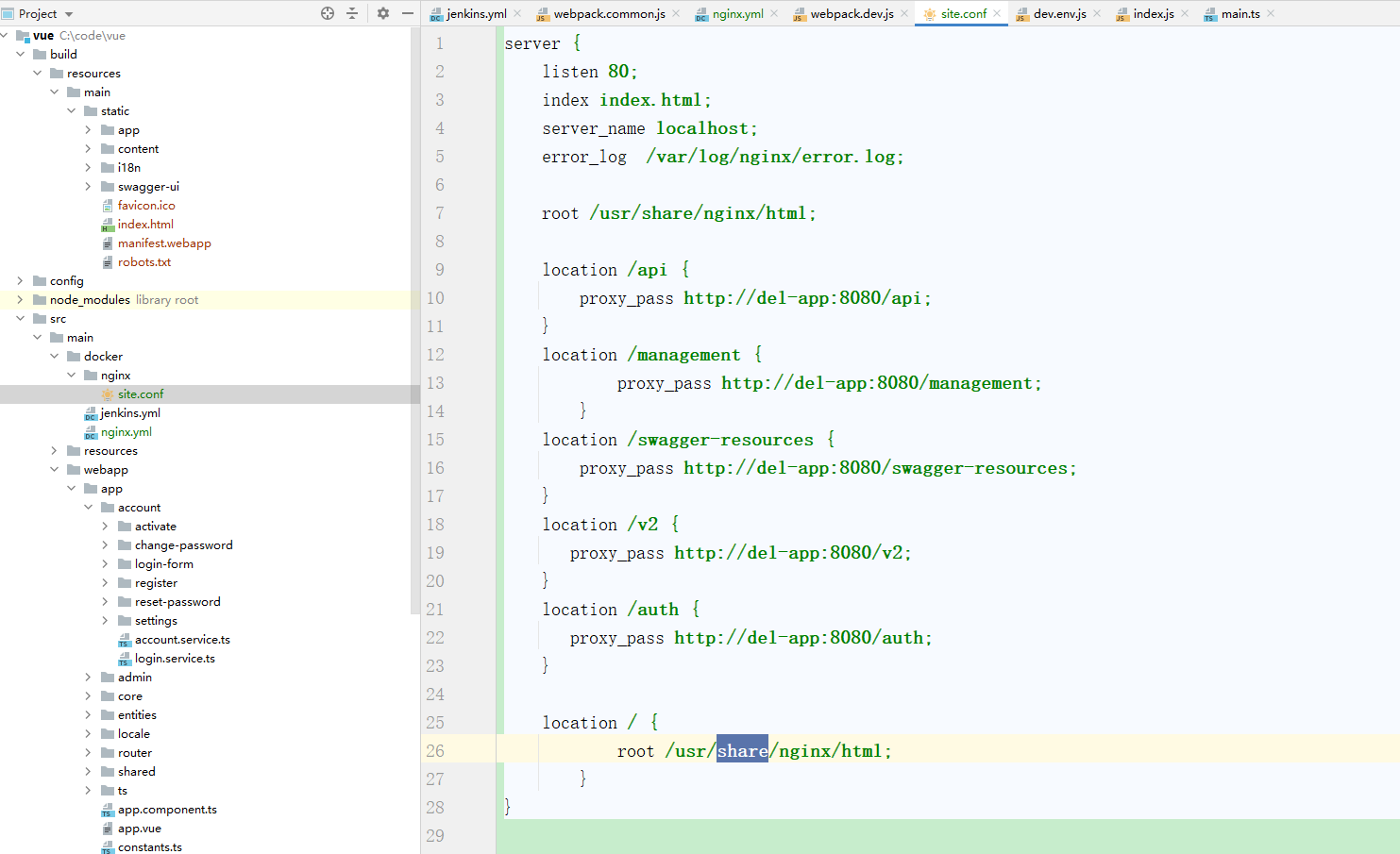Click line number 25 in gutter
The image size is (1400, 854).
[434, 723]
